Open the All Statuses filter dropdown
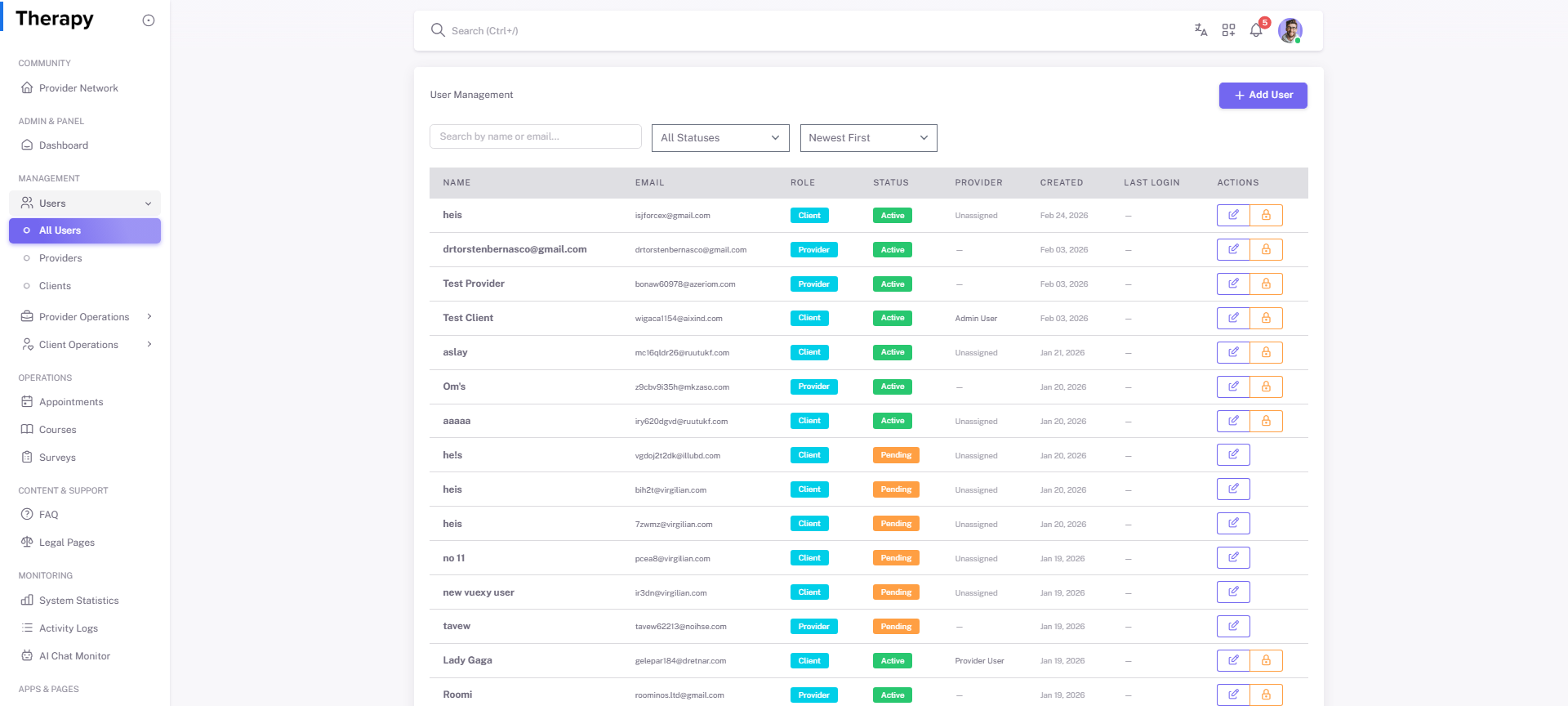 pos(720,138)
